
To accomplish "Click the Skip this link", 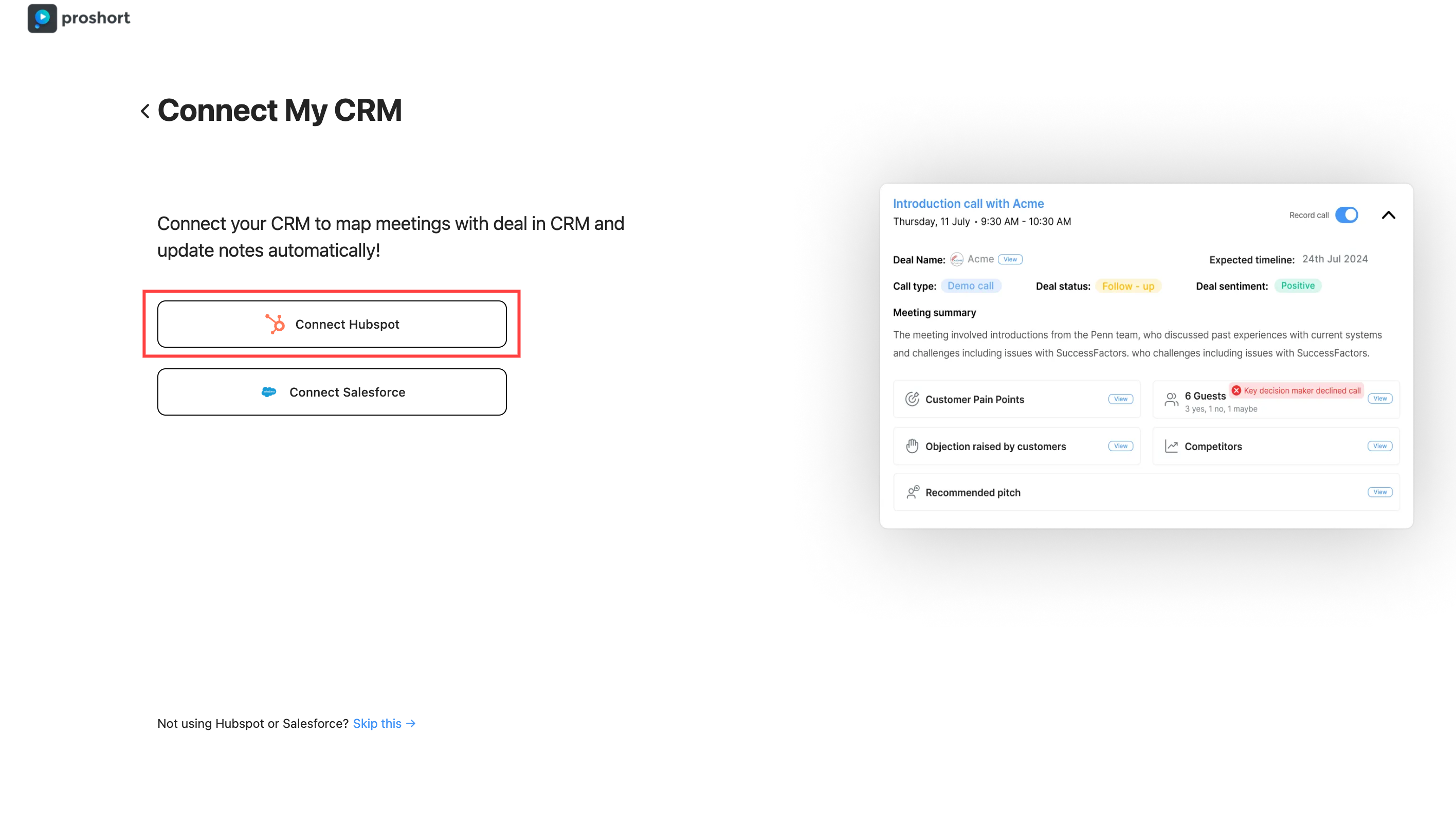I will [x=385, y=723].
